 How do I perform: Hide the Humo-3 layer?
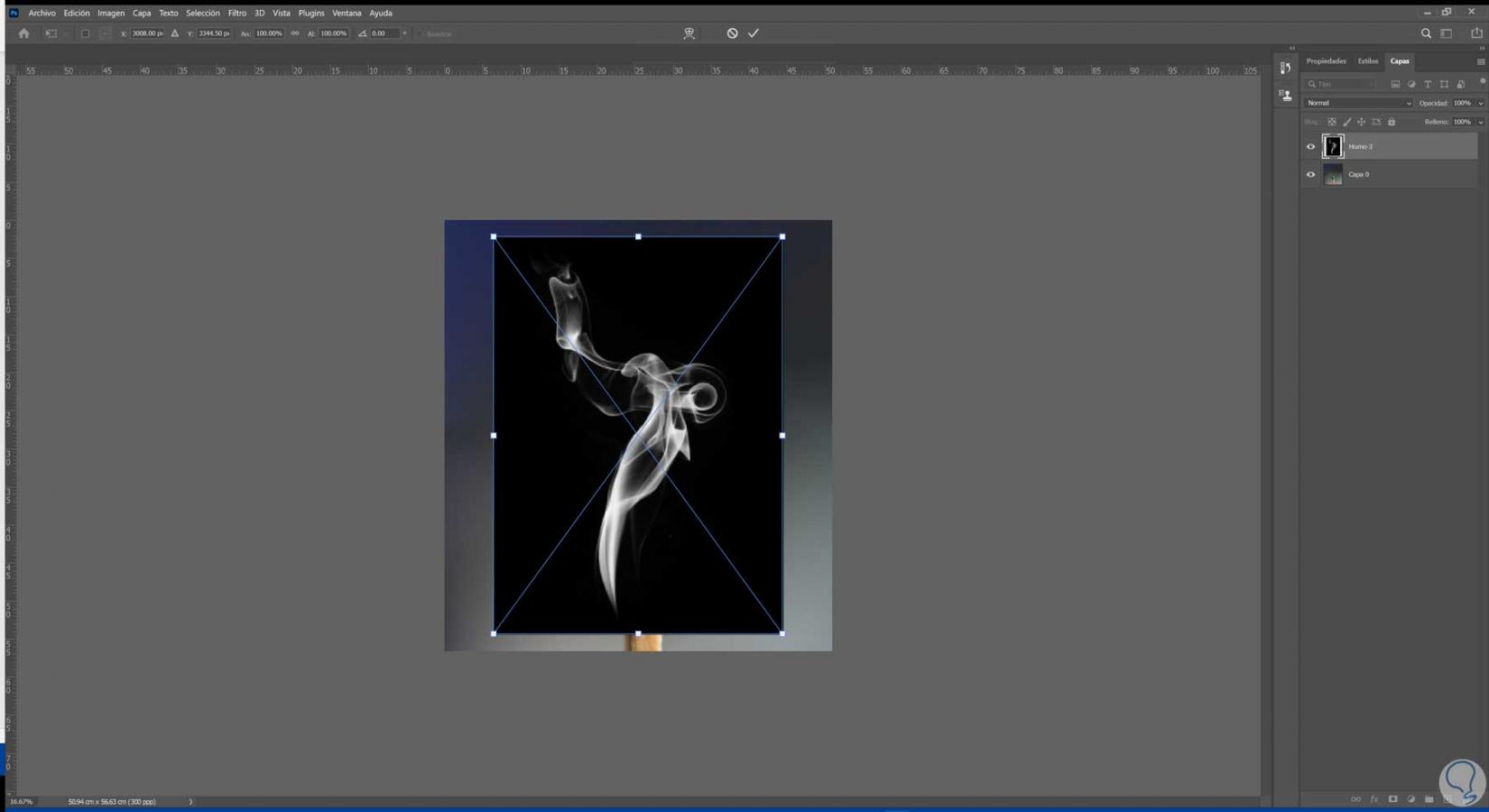click(x=1310, y=147)
